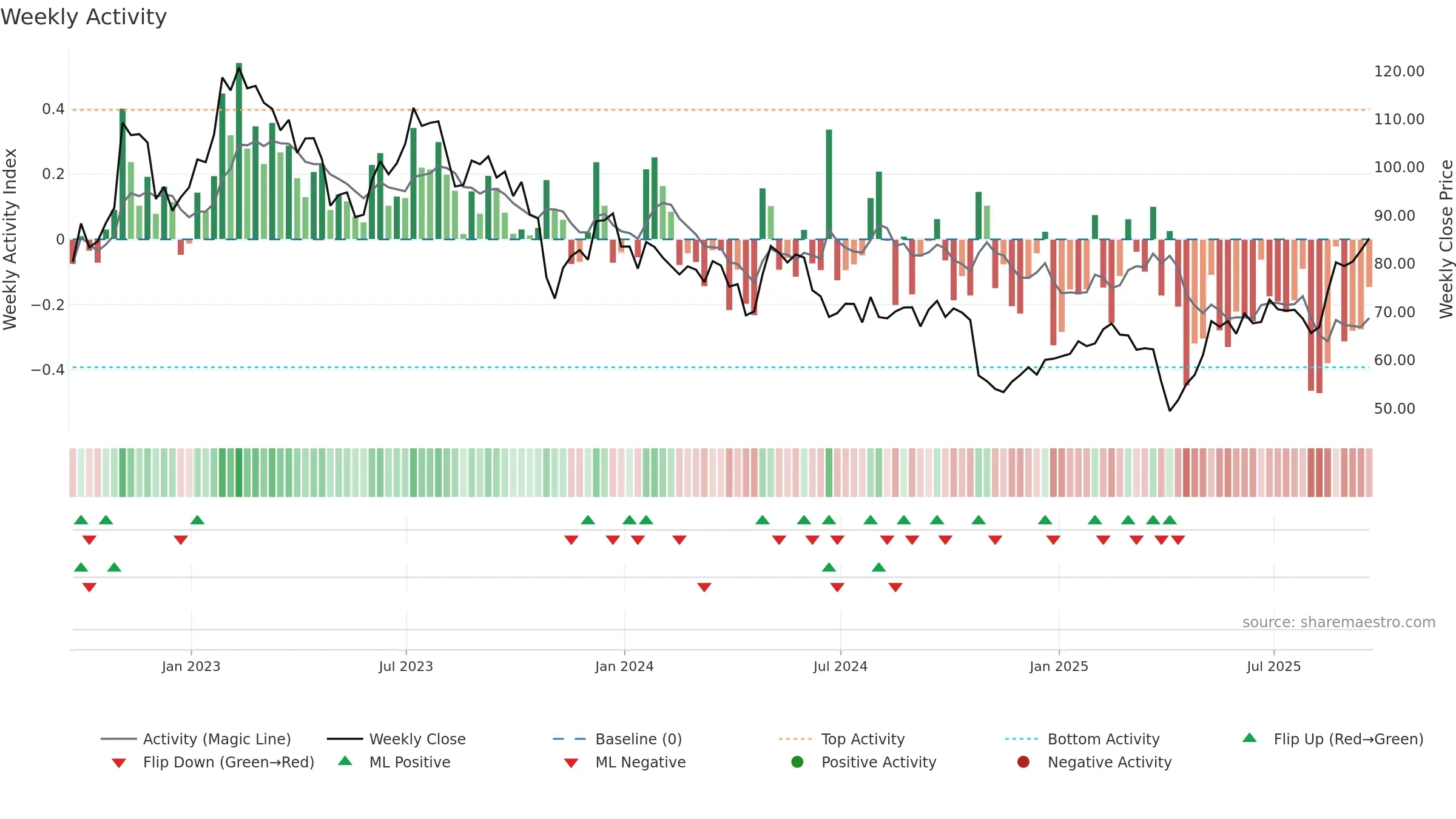Viewport: 1456px width, 819px height.
Task: Toggle Activity (Magic Line) legend entry
Action: click(196, 739)
